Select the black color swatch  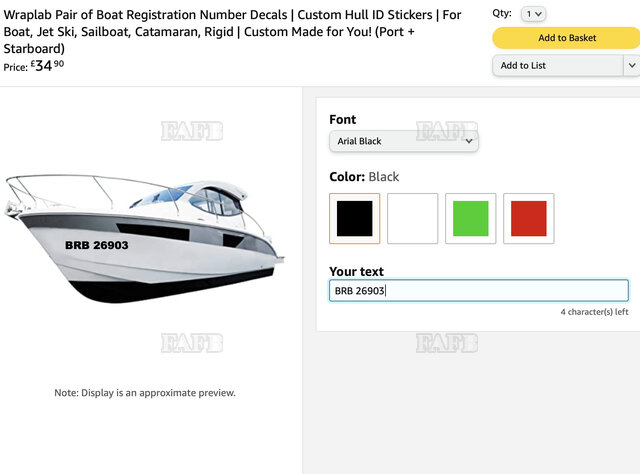[x=354, y=218]
